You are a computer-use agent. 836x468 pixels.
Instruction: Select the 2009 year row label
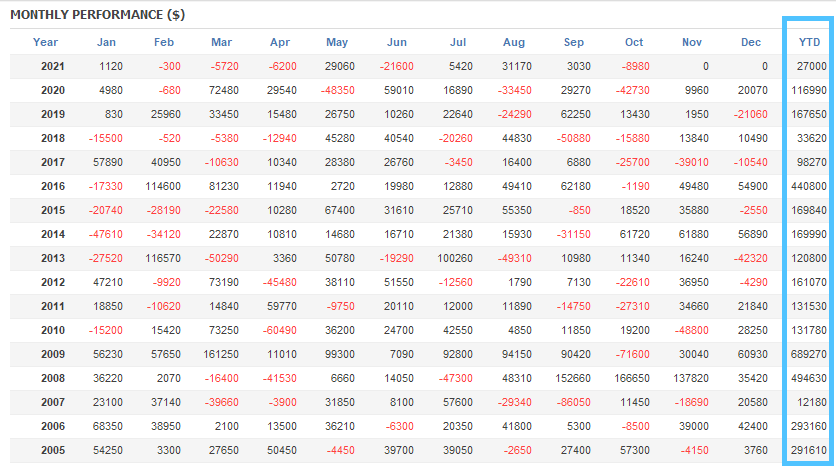(x=53, y=354)
